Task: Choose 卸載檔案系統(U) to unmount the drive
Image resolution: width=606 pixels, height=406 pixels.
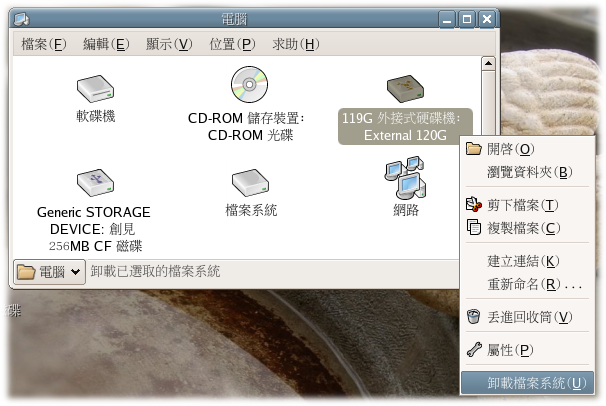Action: coord(527,383)
